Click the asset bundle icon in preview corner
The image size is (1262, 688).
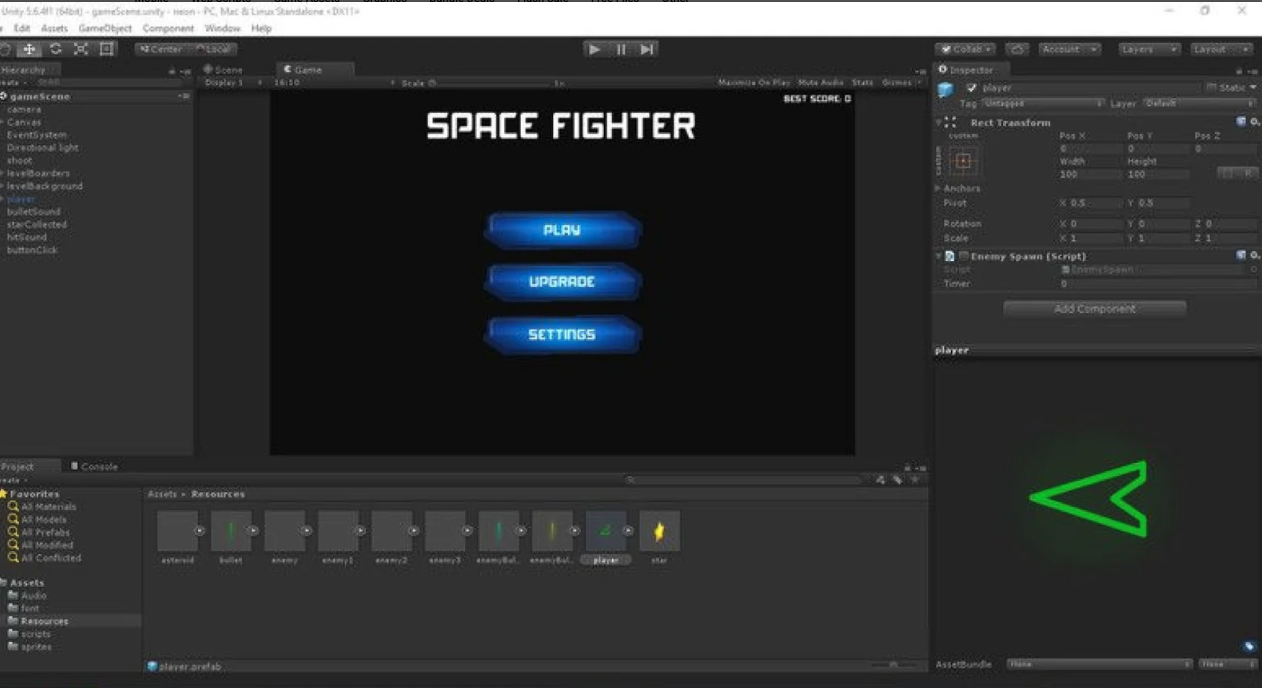click(1249, 647)
